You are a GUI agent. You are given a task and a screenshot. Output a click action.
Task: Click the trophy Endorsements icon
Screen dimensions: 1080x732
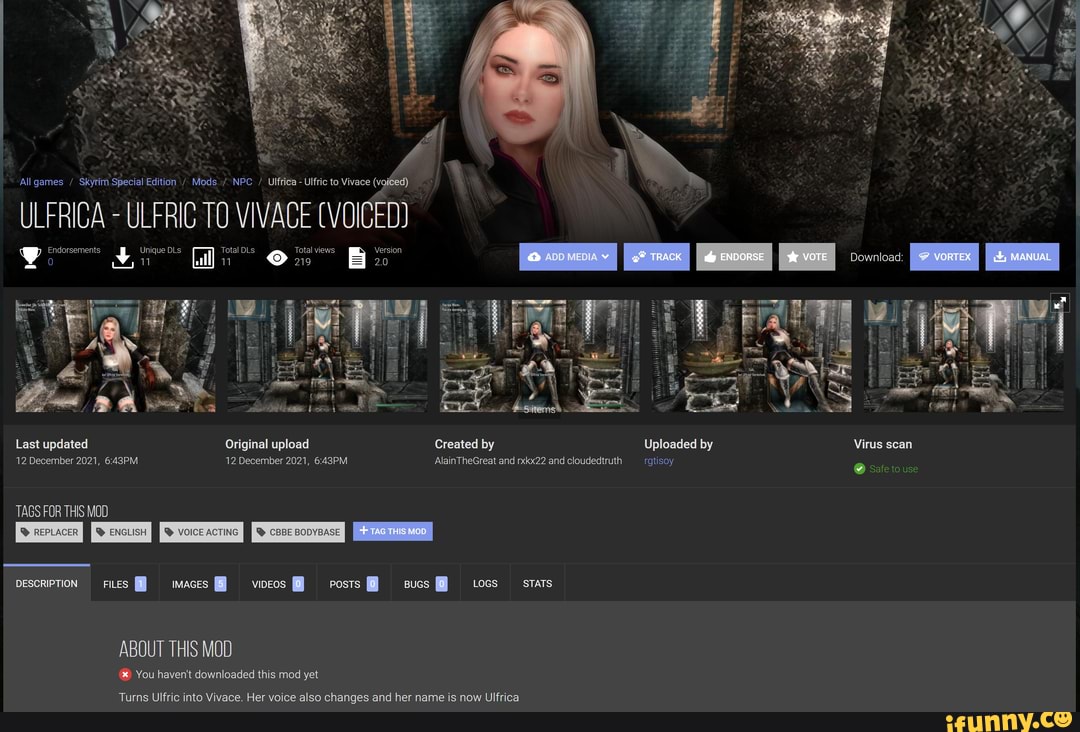[x=30, y=258]
